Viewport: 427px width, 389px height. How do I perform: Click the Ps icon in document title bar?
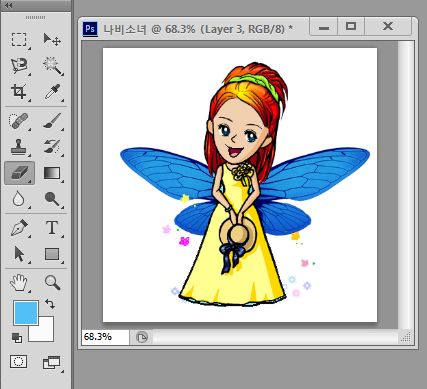[90, 29]
